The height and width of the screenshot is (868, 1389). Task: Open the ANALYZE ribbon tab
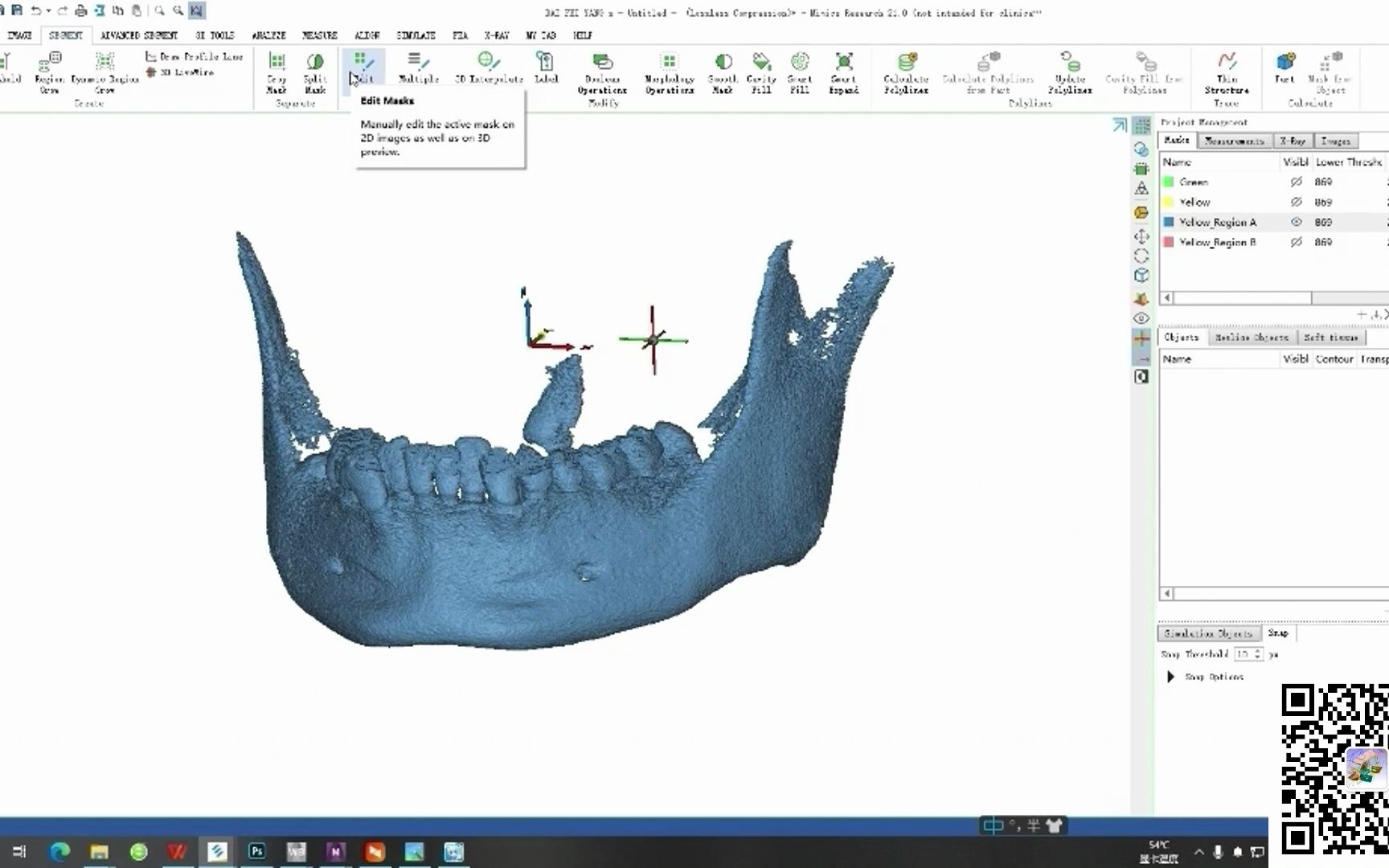[268, 35]
